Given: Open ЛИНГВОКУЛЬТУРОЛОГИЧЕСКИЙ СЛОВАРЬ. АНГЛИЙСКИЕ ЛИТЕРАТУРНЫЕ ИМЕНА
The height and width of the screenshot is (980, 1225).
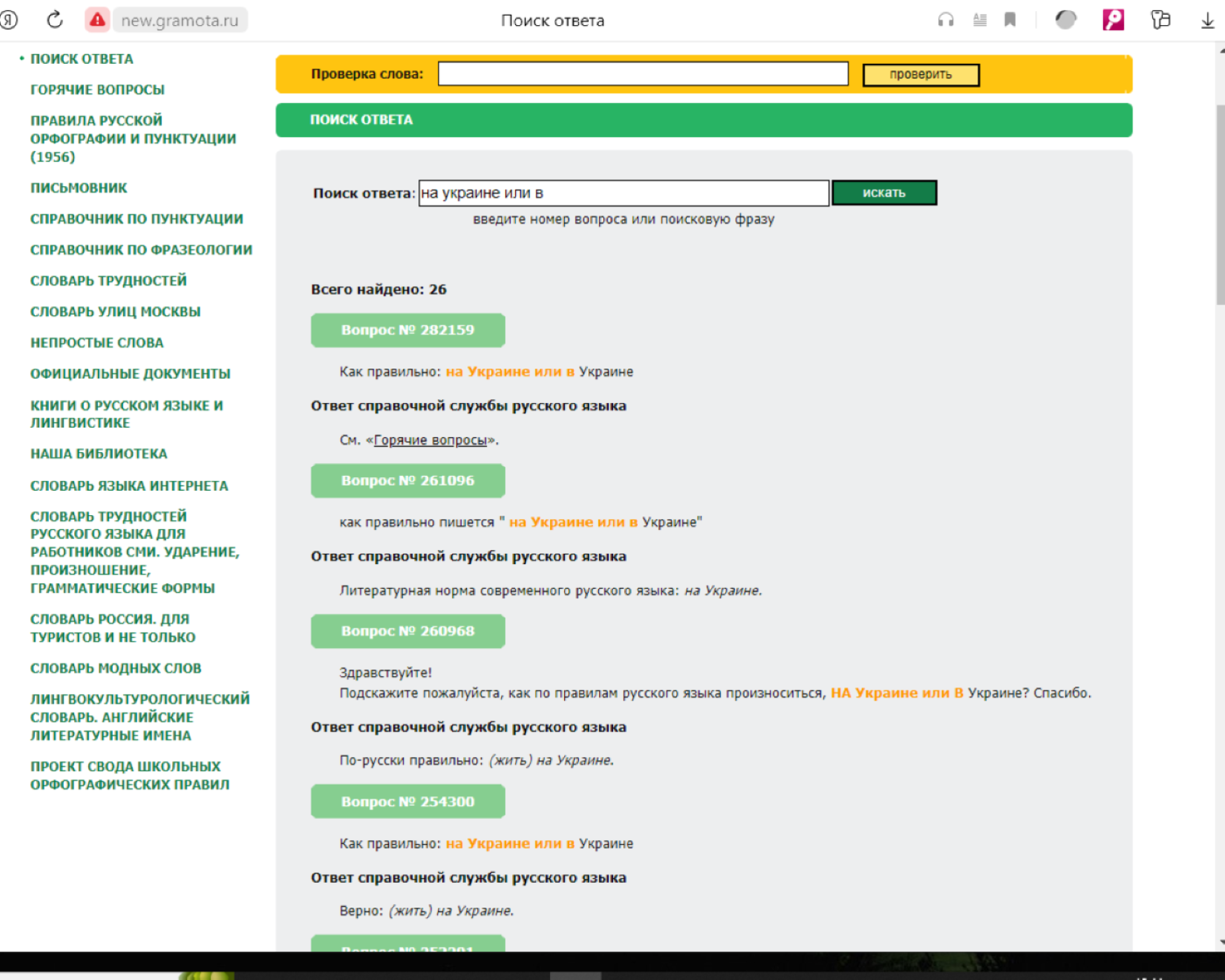Looking at the screenshot, I should click(x=140, y=717).
